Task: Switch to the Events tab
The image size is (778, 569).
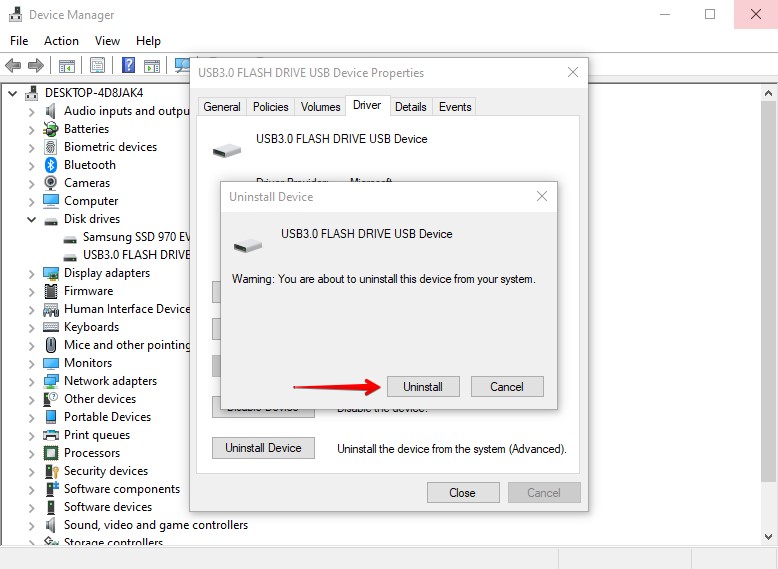Action: (455, 107)
